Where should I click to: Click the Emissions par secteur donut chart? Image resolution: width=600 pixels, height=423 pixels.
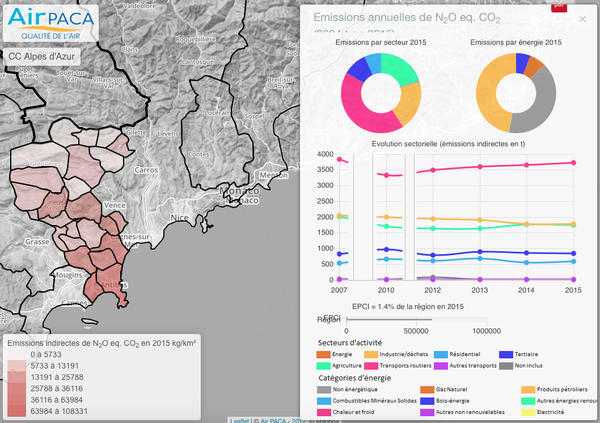pyautogui.click(x=379, y=94)
